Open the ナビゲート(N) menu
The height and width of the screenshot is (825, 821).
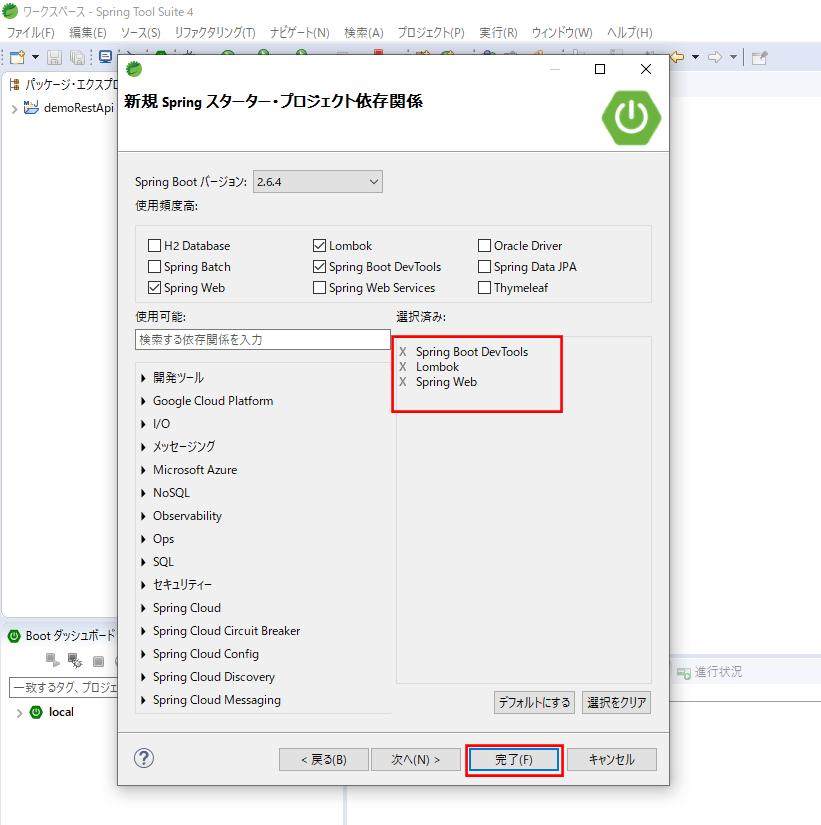[299, 33]
